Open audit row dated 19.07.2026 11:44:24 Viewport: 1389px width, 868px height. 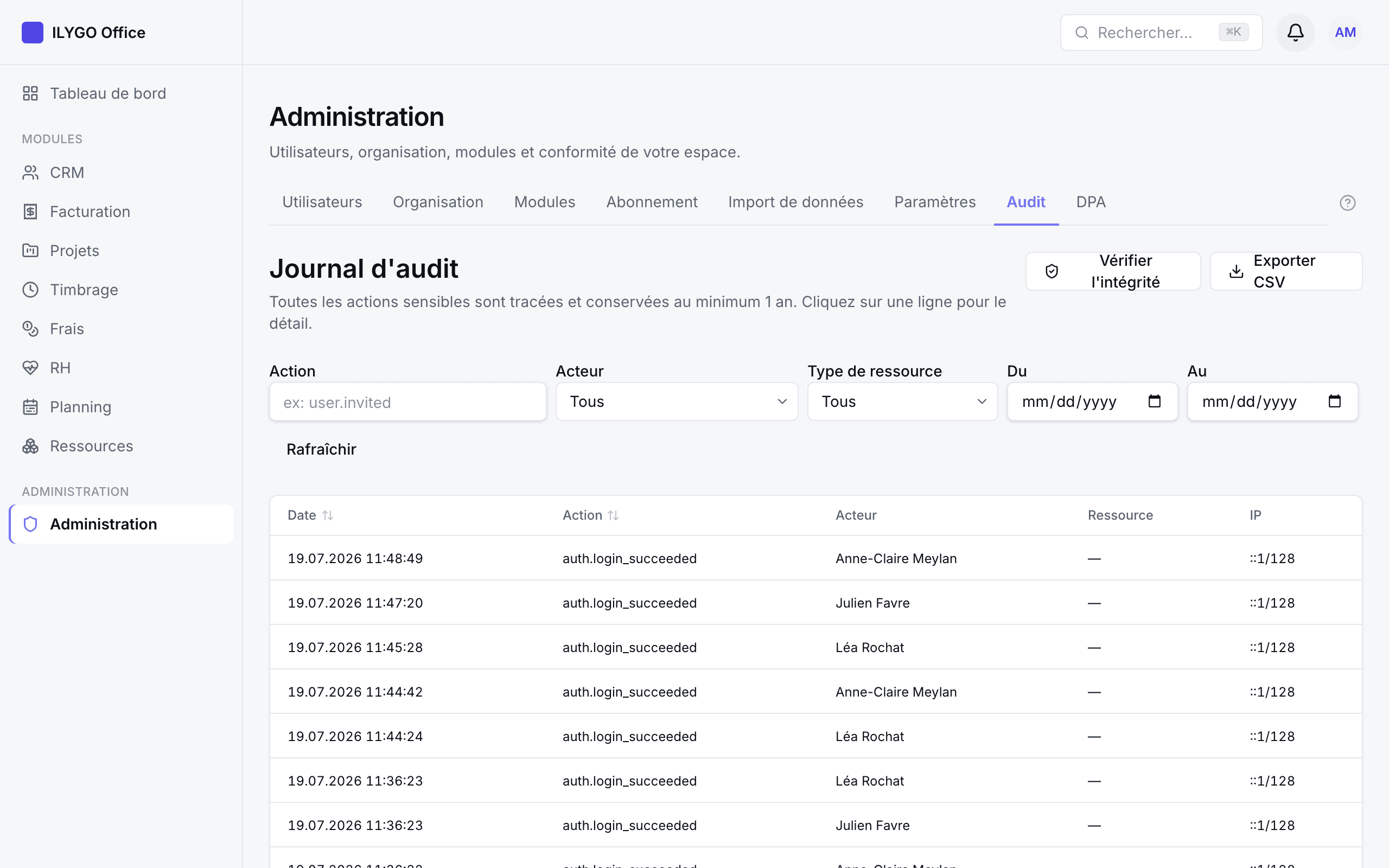point(815,736)
